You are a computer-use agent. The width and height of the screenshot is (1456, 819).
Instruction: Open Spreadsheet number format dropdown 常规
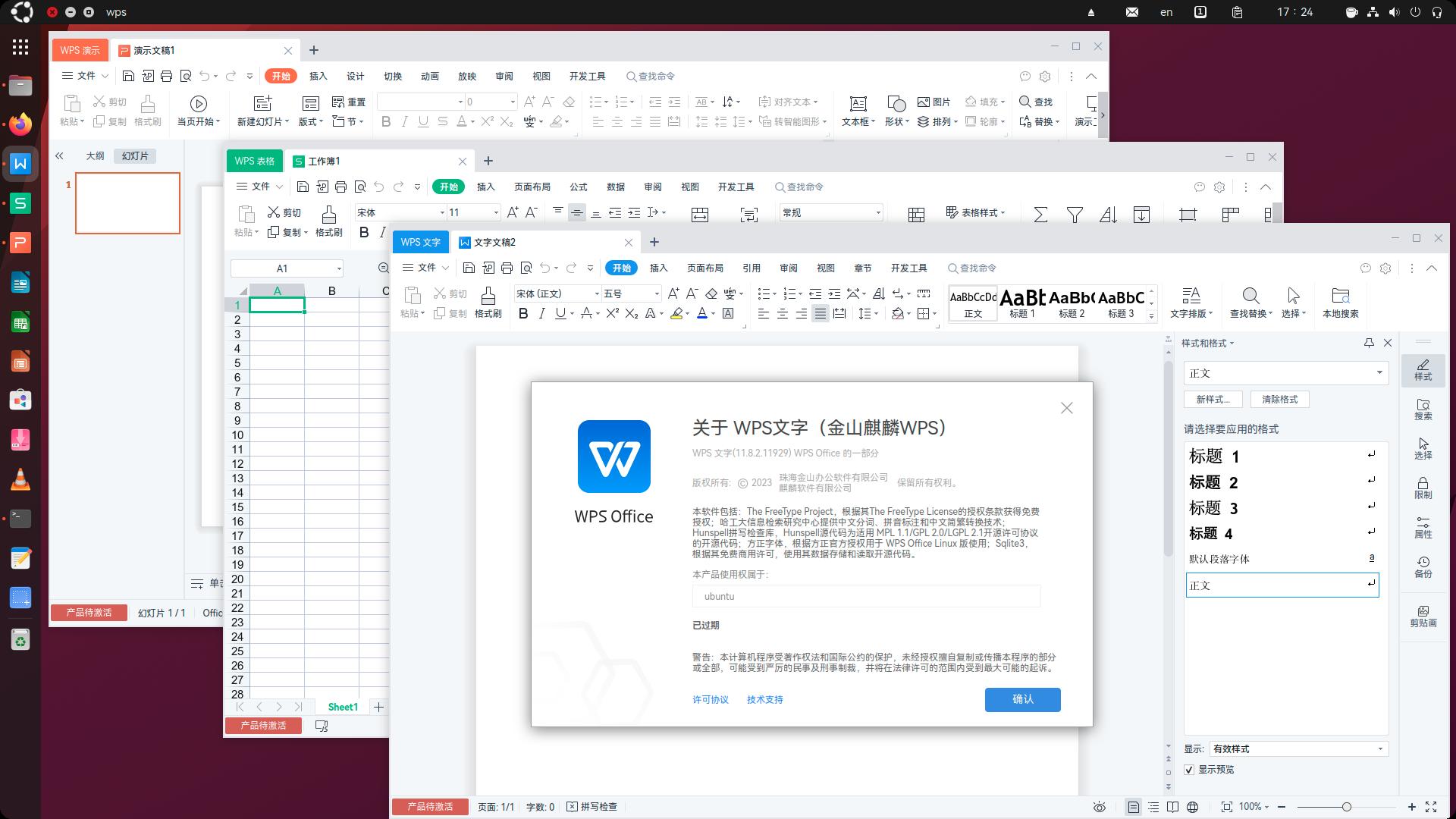pos(878,212)
